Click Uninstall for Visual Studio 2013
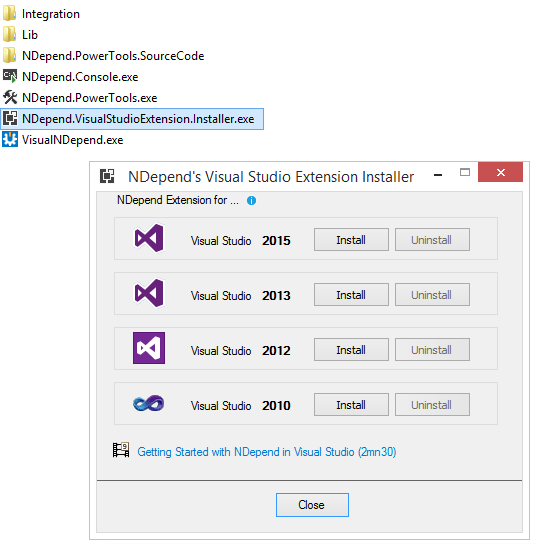The image size is (538, 550). tap(432, 295)
